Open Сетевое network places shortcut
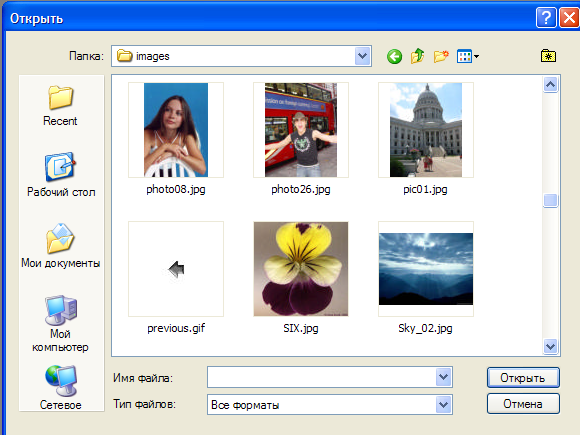The height and width of the screenshot is (435, 580). coord(61,388)
